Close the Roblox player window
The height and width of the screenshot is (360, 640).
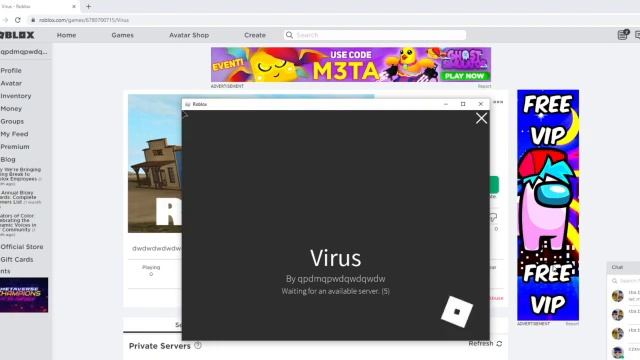pyautogui.click(x=480, y=104)
